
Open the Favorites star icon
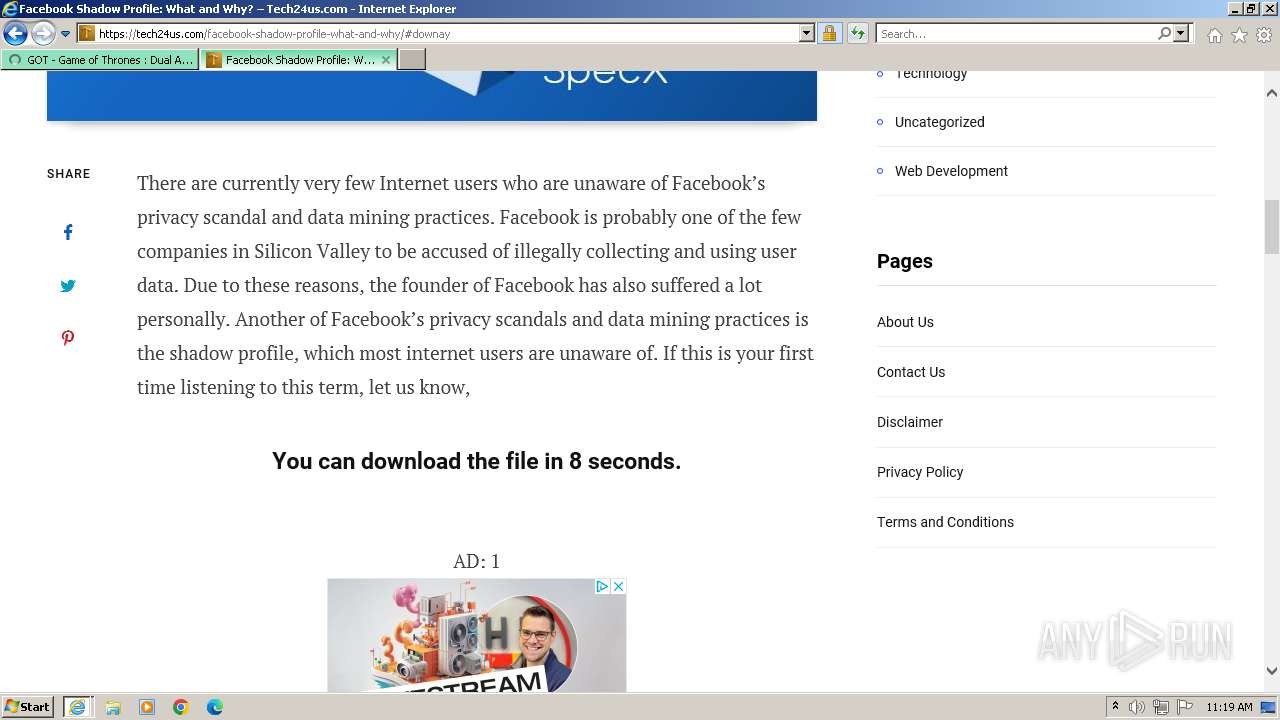tap(1239, 35)
